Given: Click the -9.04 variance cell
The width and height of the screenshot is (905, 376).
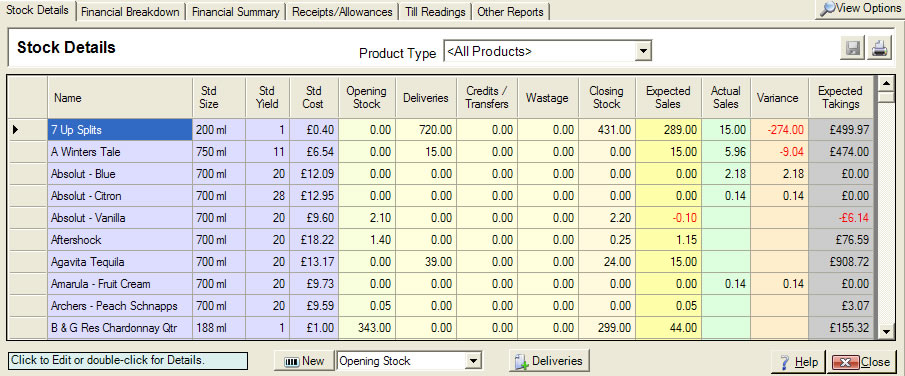Looking at the screenshot, I should click(x=780, y=152).
